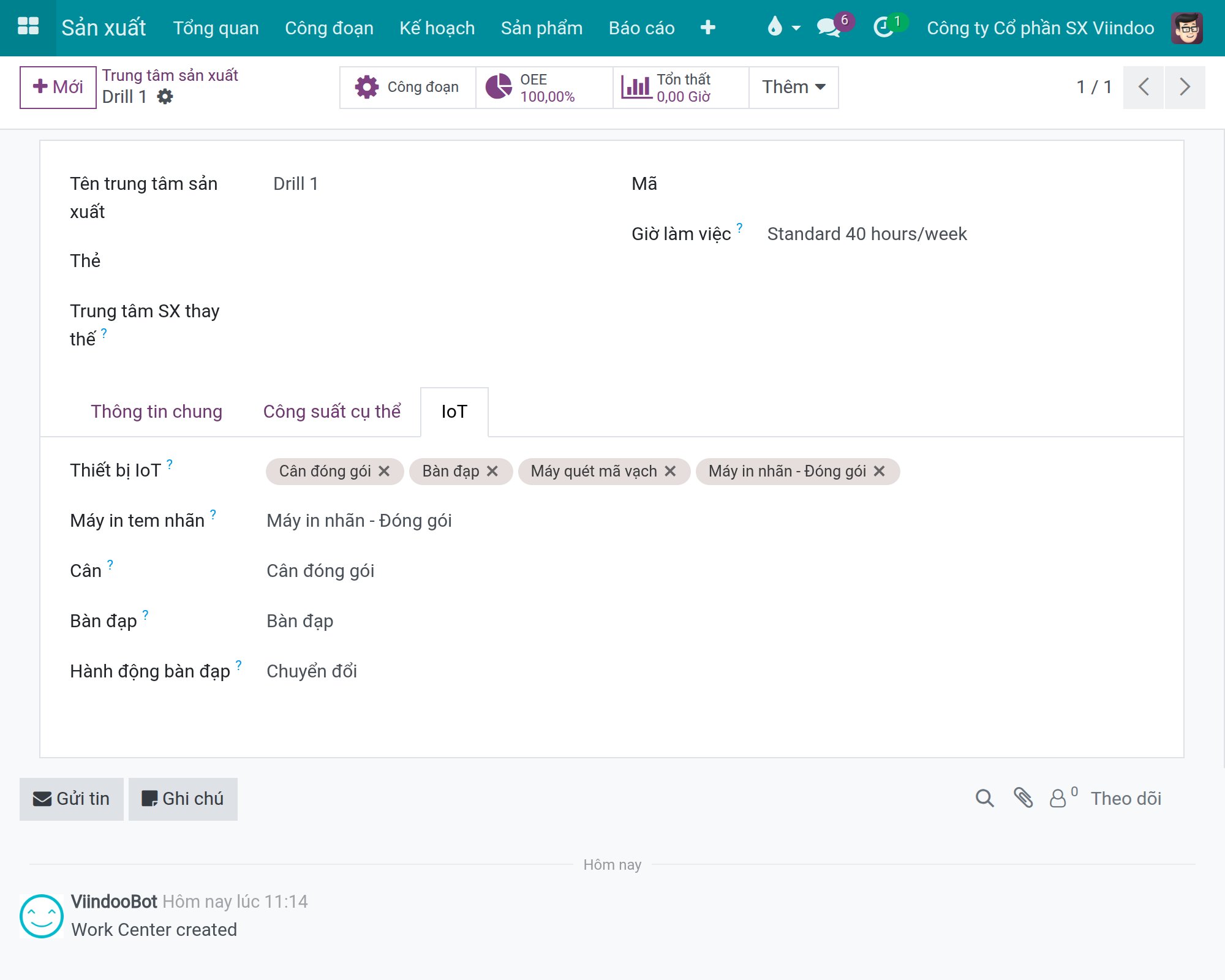Click the user avatar picture

1187,28
